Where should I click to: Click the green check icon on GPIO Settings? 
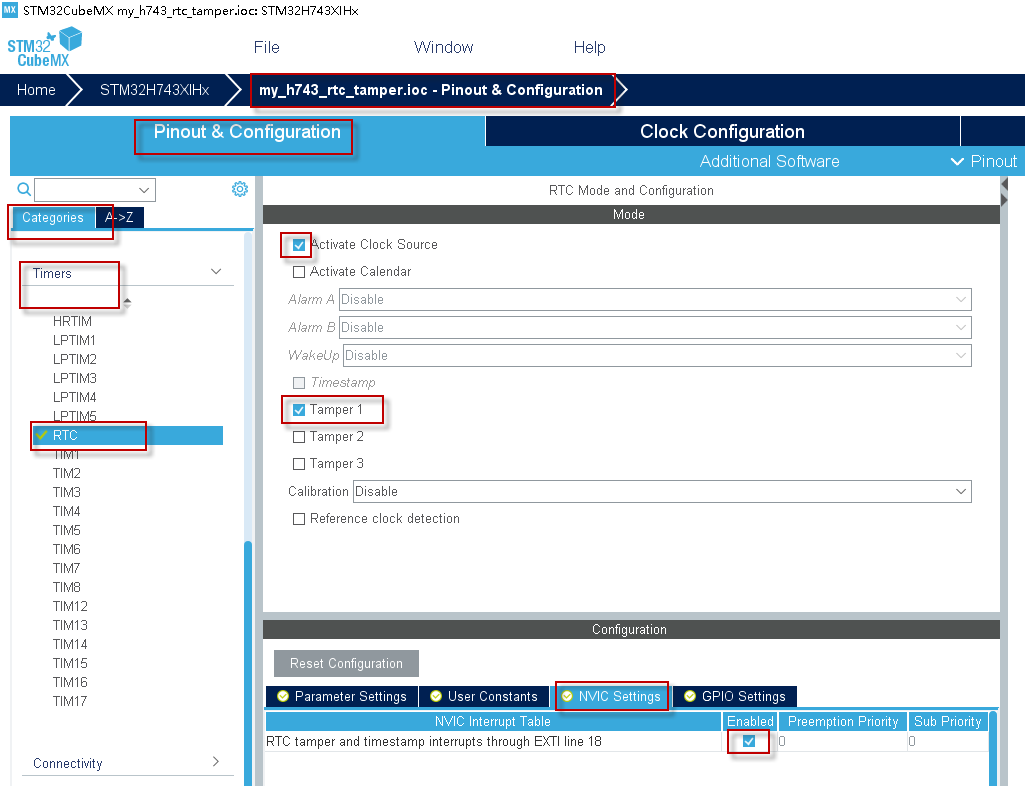pos(690,696)
